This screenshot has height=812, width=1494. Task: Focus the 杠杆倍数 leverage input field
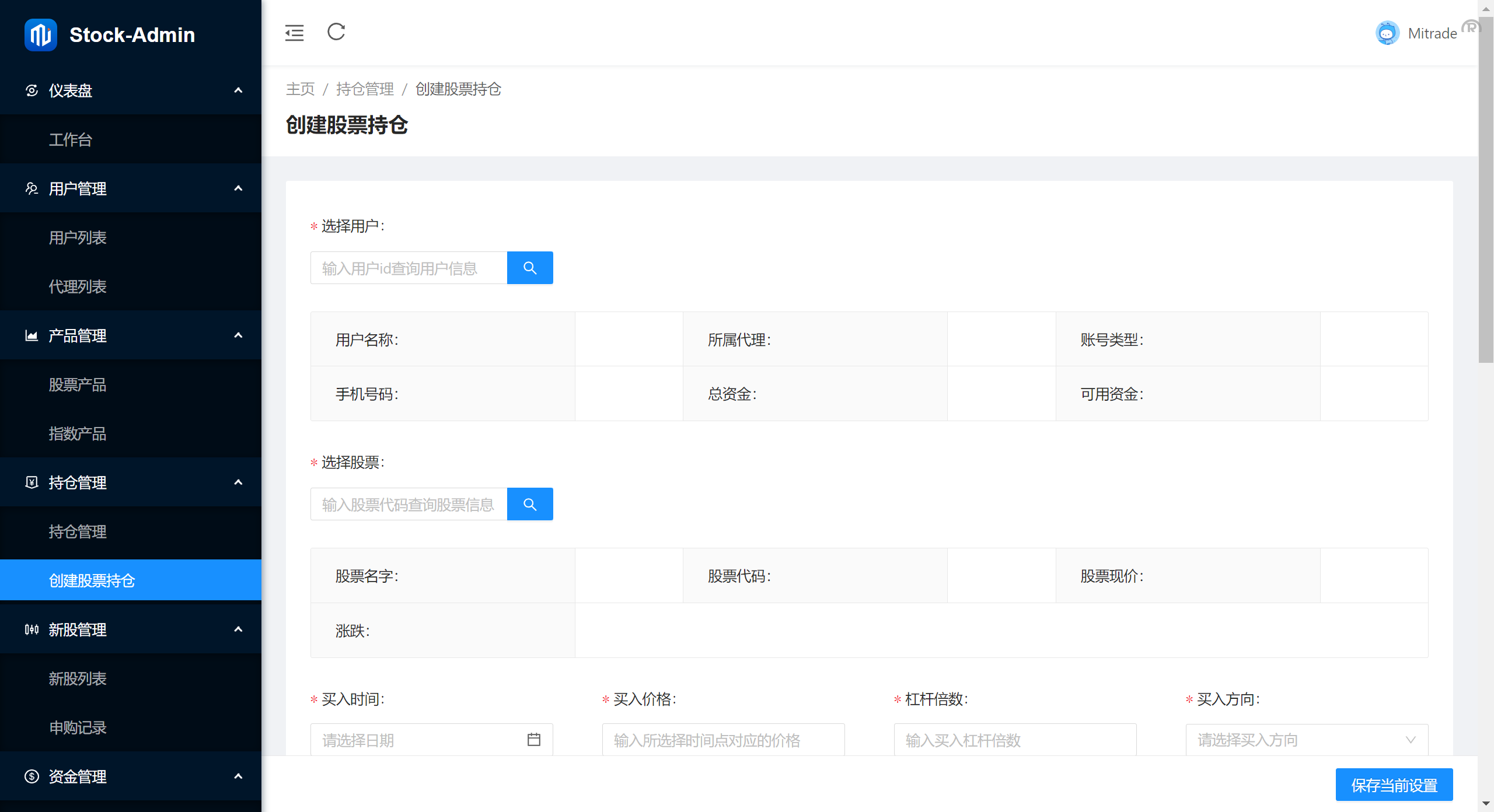tap(1014, 740)
